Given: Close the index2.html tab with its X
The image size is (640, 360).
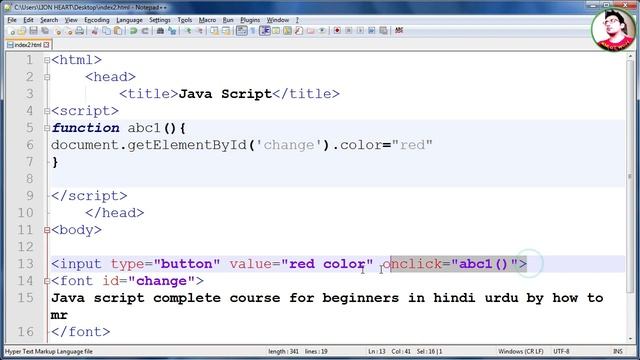Looking at the screenshot, I should pos(47,45).
